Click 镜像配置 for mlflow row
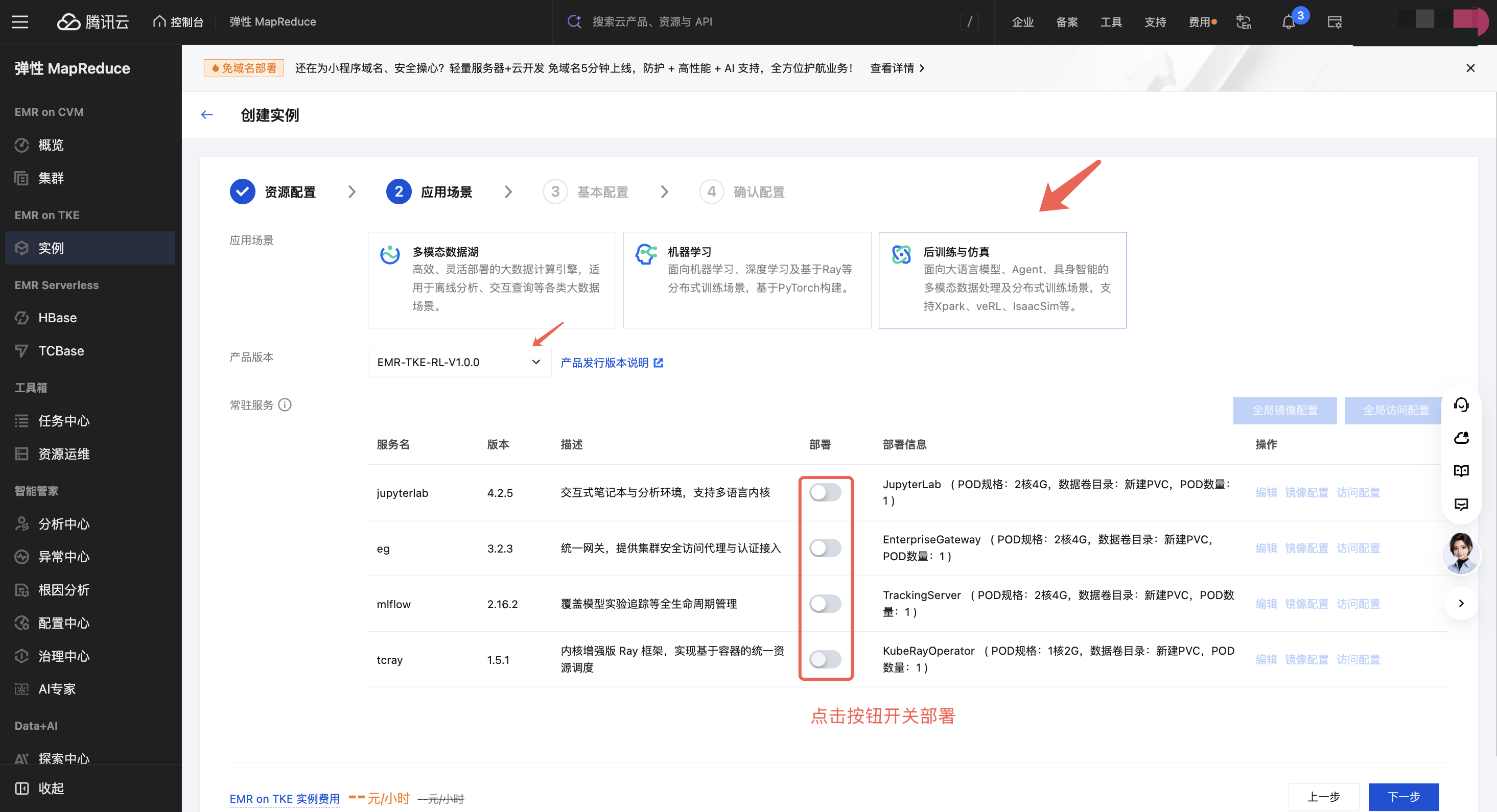1497x812 pixels. click(x=1306, y=604)
